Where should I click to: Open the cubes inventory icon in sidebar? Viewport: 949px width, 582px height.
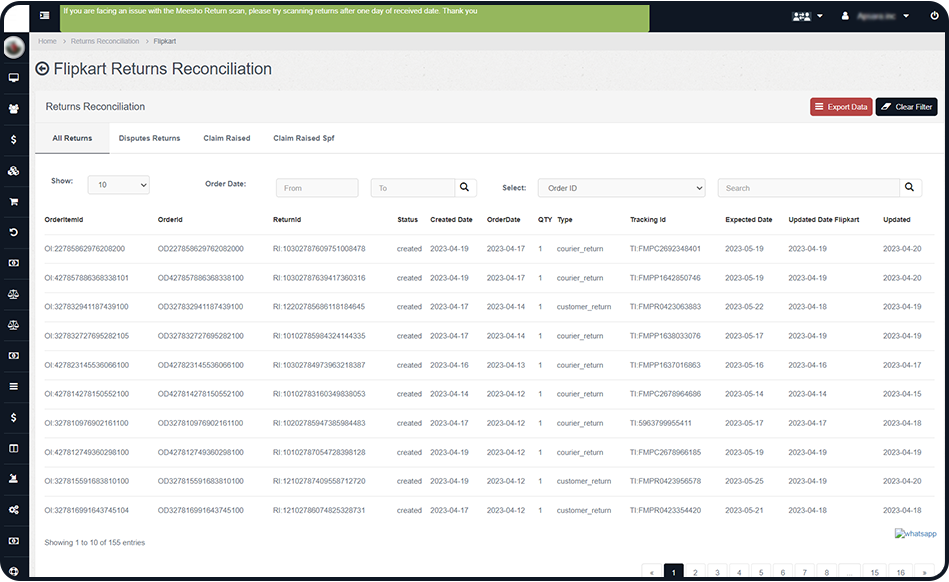pyautogui.click(x=13, y=171)
